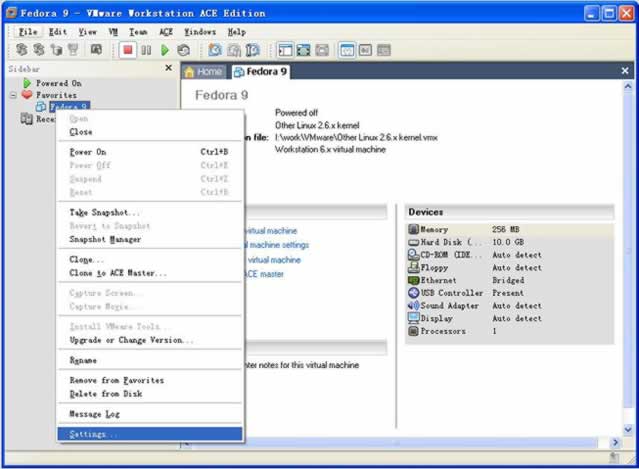Click the vertical scrollbar down arrow
This screenshot has height=469, width=639.
point(628,429)
